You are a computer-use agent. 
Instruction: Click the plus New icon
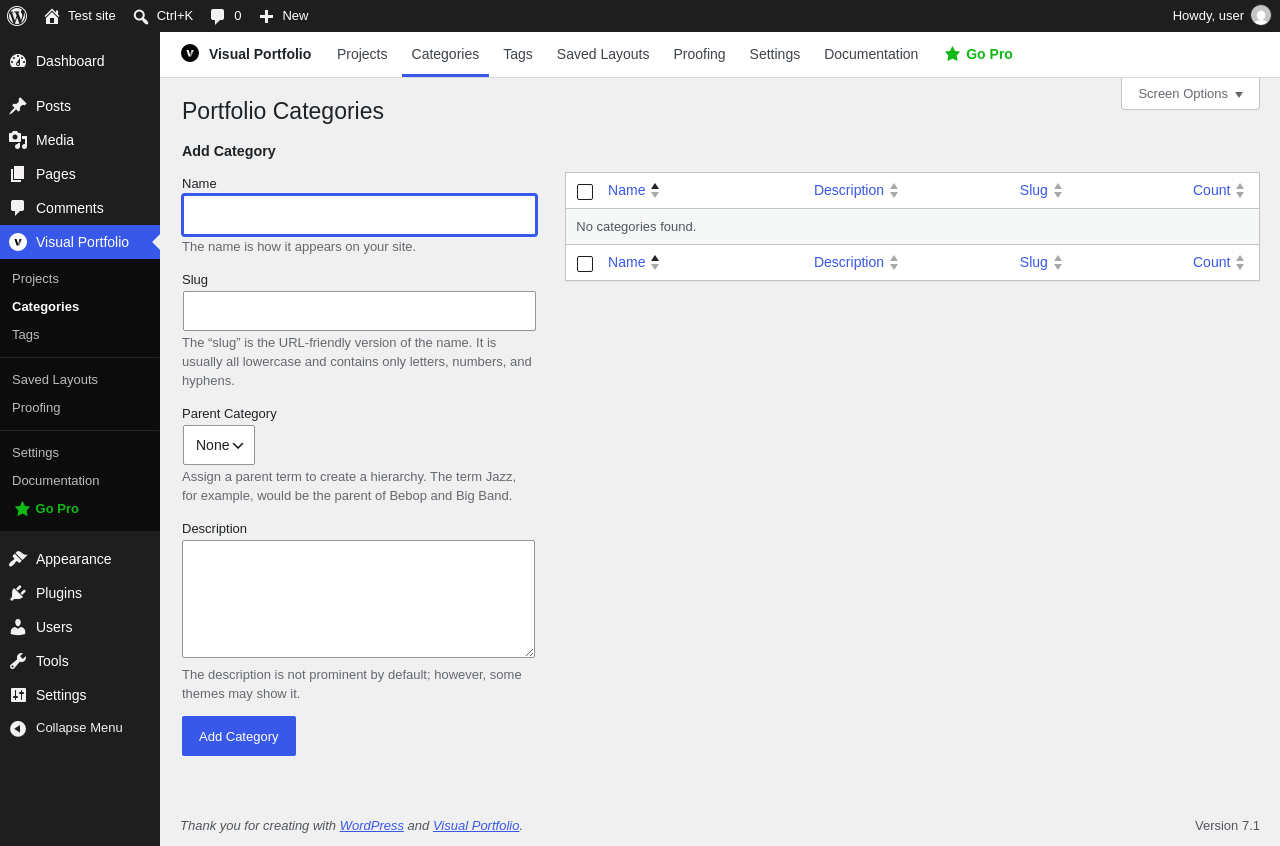tap(266, 16)
